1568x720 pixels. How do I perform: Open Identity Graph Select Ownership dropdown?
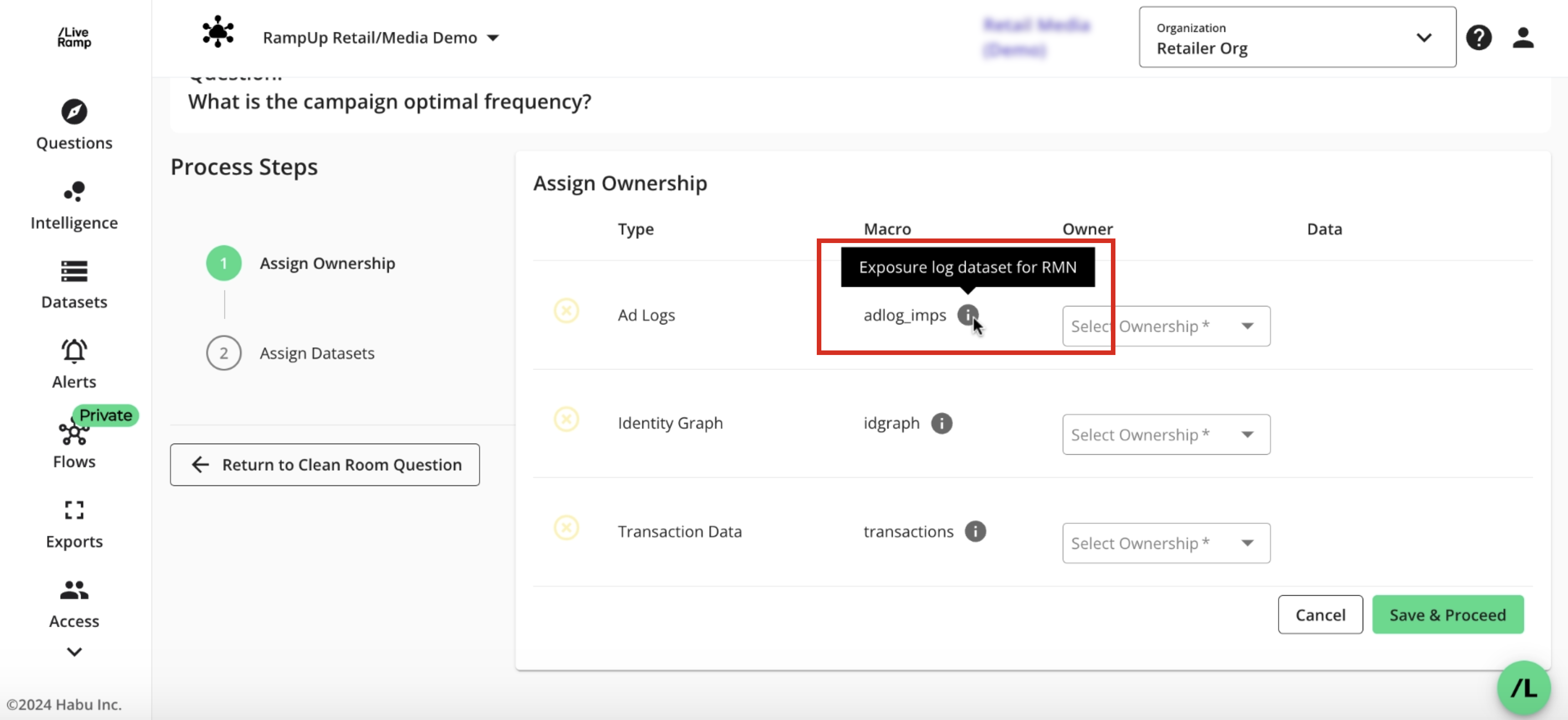1166,435
